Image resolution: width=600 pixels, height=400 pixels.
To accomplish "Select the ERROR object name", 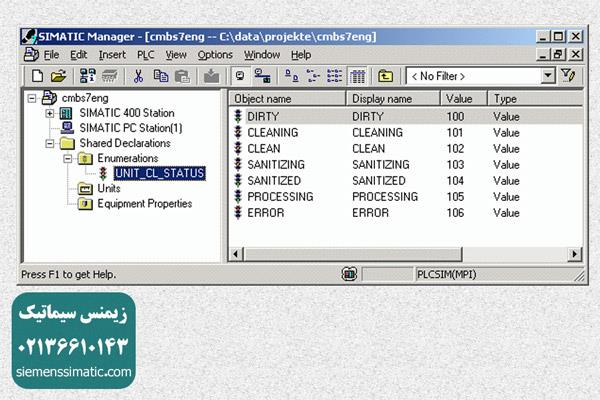I will click(266, 213).
